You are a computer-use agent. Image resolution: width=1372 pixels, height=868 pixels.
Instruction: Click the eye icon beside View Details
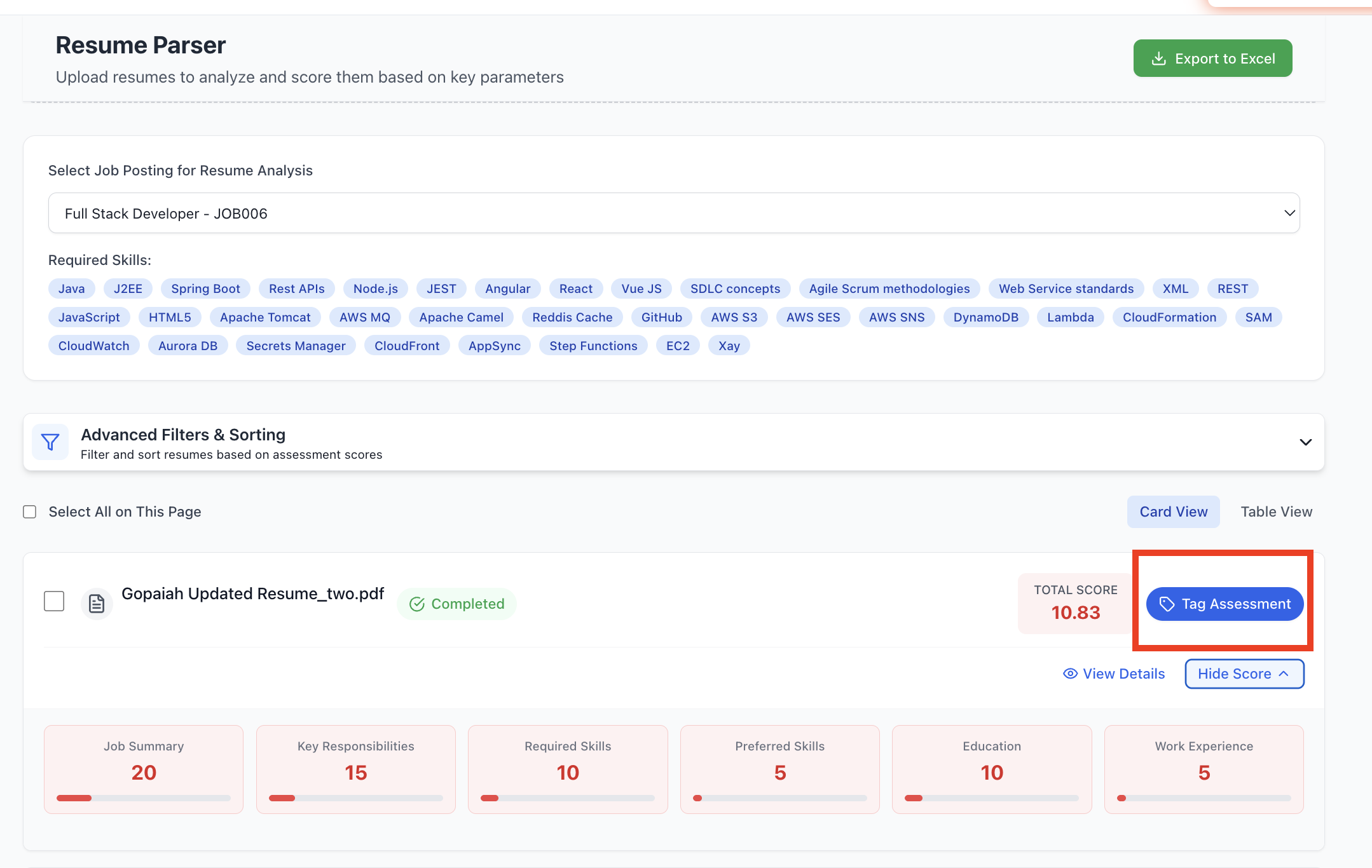tap(1070, 674)
